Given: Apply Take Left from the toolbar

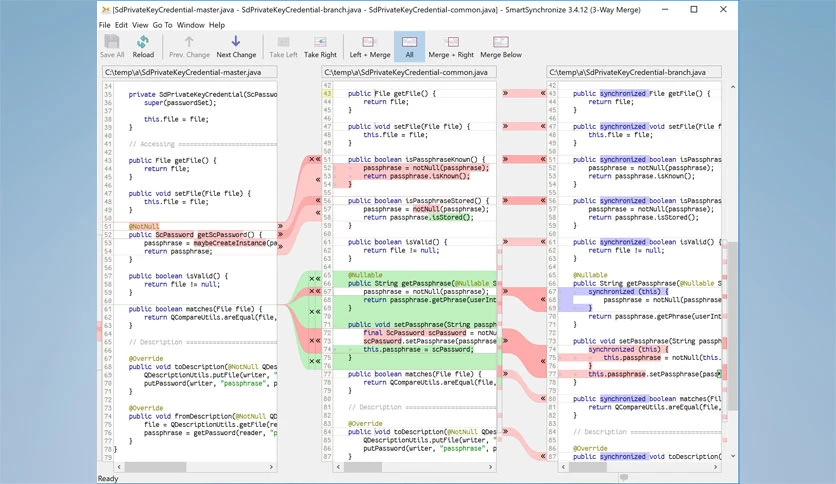Looking at the screenshot, I should (283, 46).
